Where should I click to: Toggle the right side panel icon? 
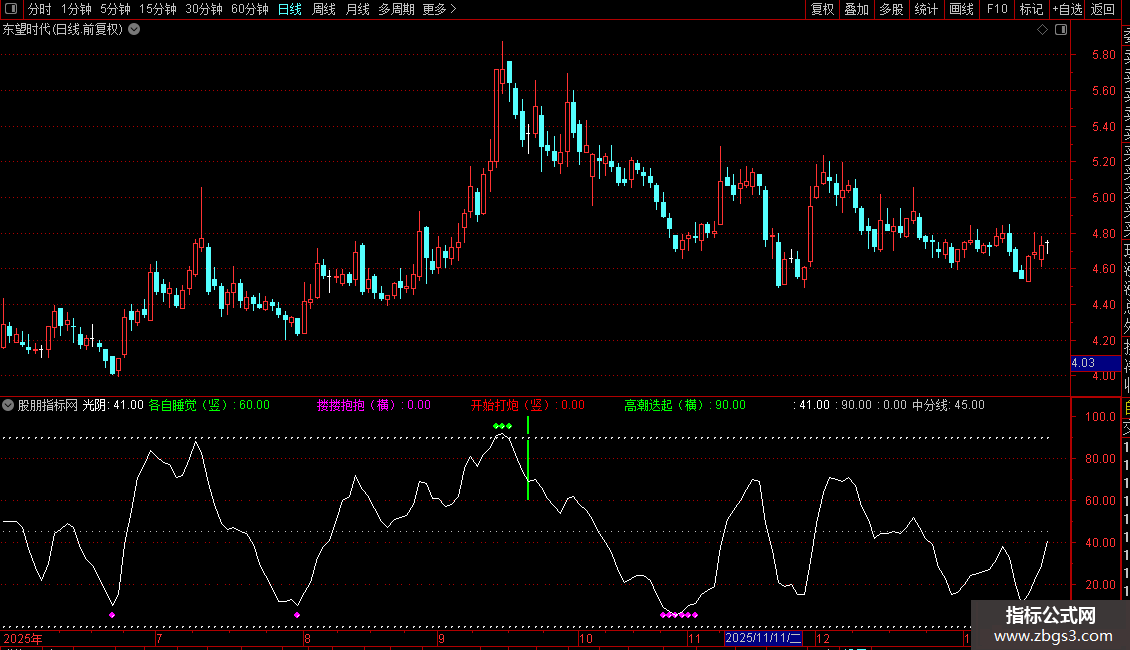1061,30
